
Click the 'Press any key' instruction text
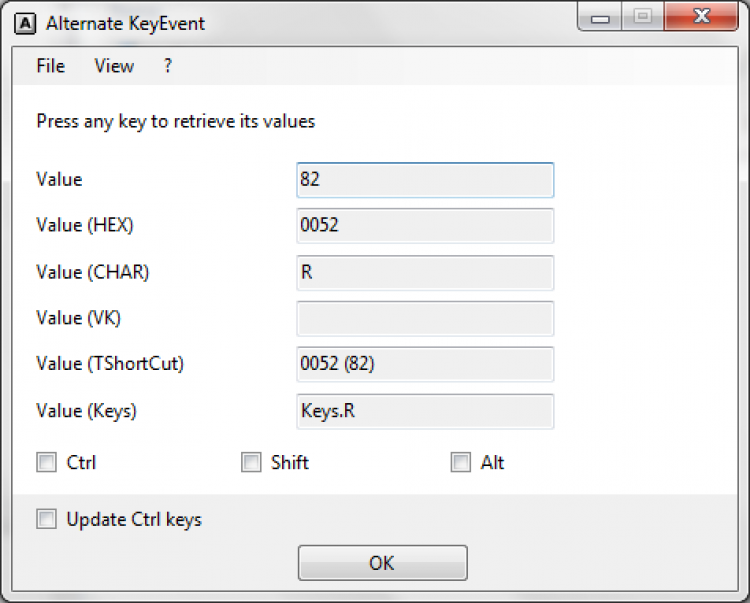click(175, 122)
